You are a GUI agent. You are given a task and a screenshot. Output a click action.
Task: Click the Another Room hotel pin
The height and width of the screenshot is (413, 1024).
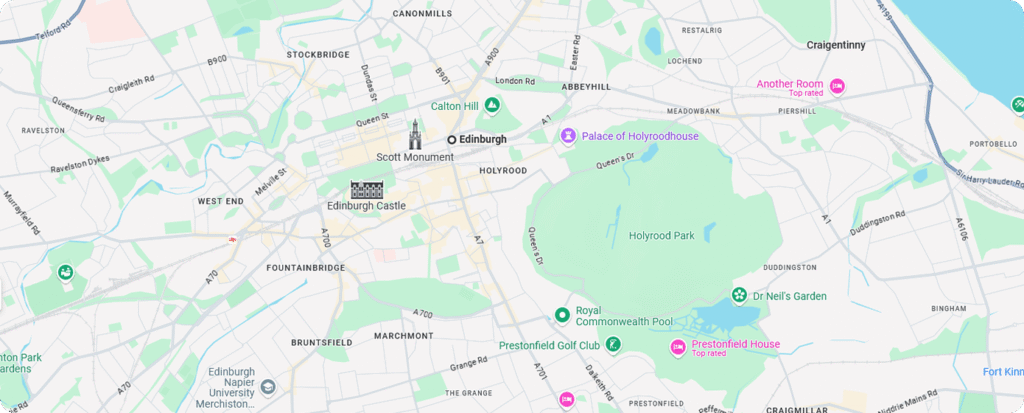click(837, 86)
